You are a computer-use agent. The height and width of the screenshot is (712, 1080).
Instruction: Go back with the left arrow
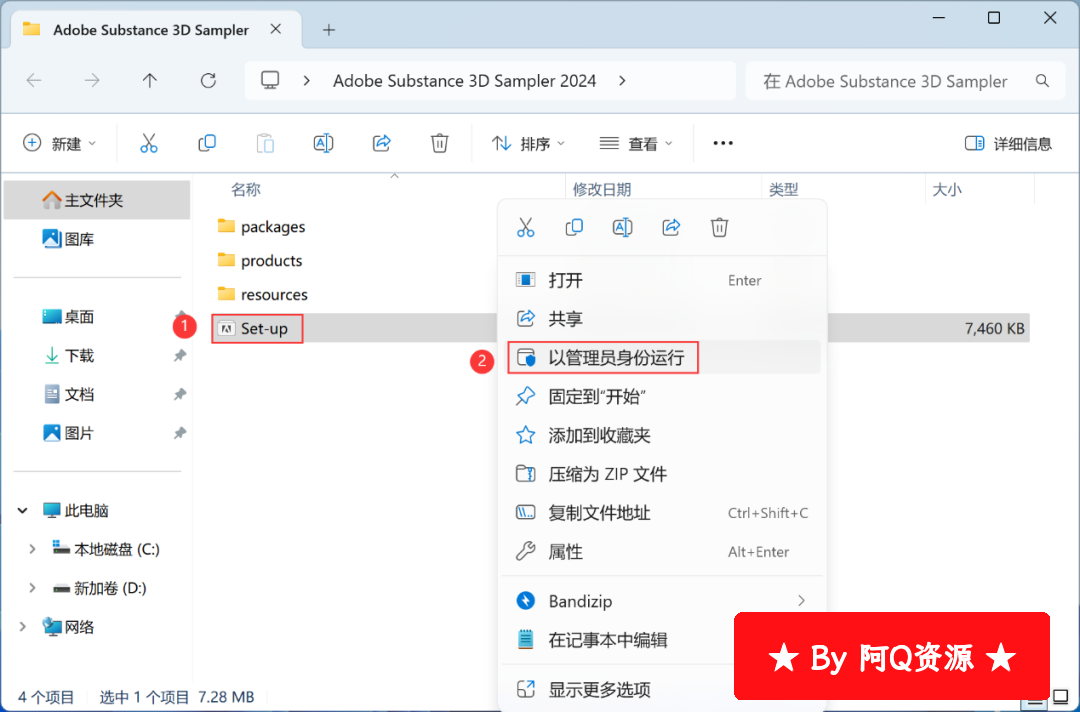point(34,81)
